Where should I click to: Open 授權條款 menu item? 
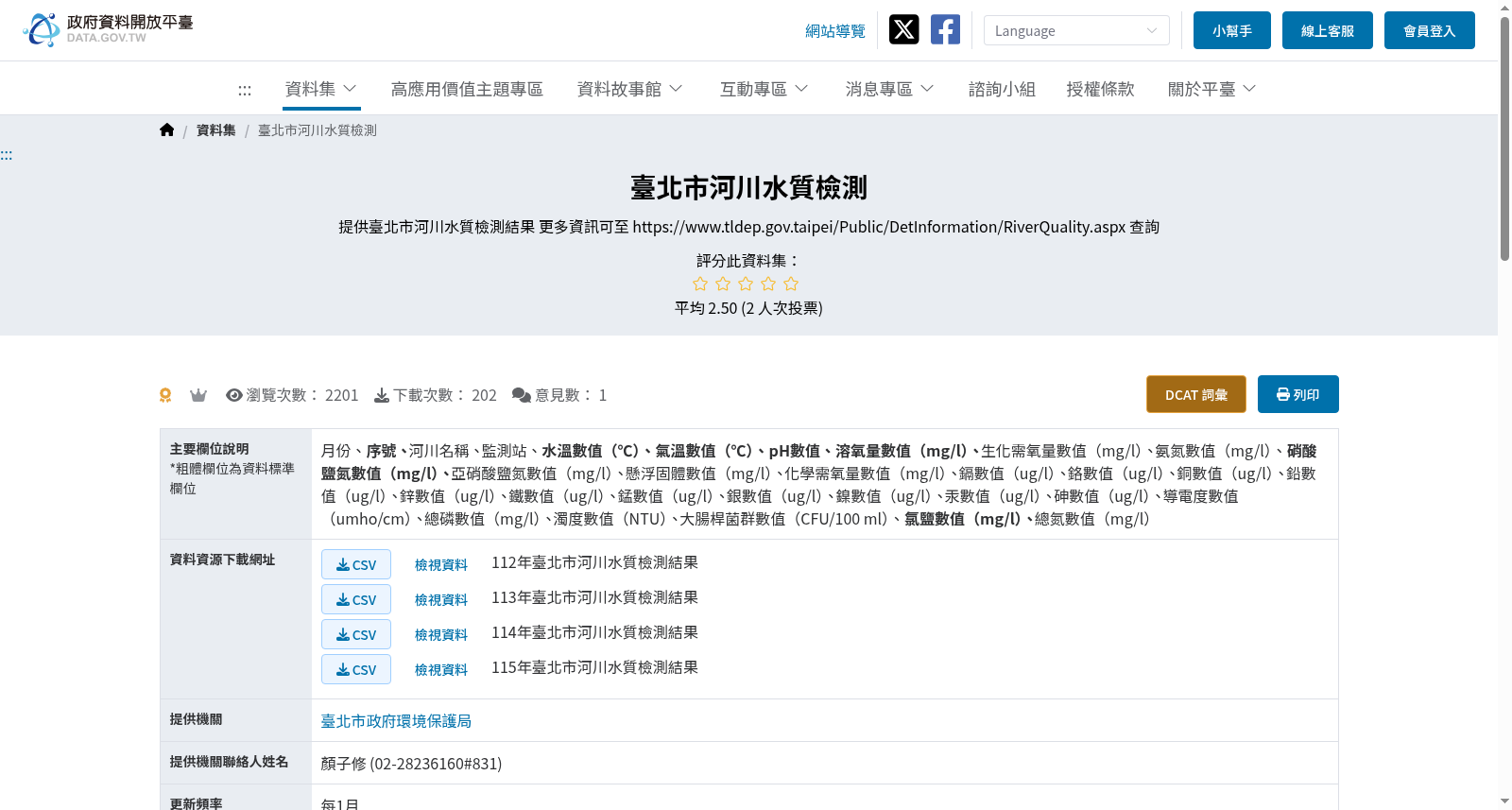click(x=1100, y=89)
